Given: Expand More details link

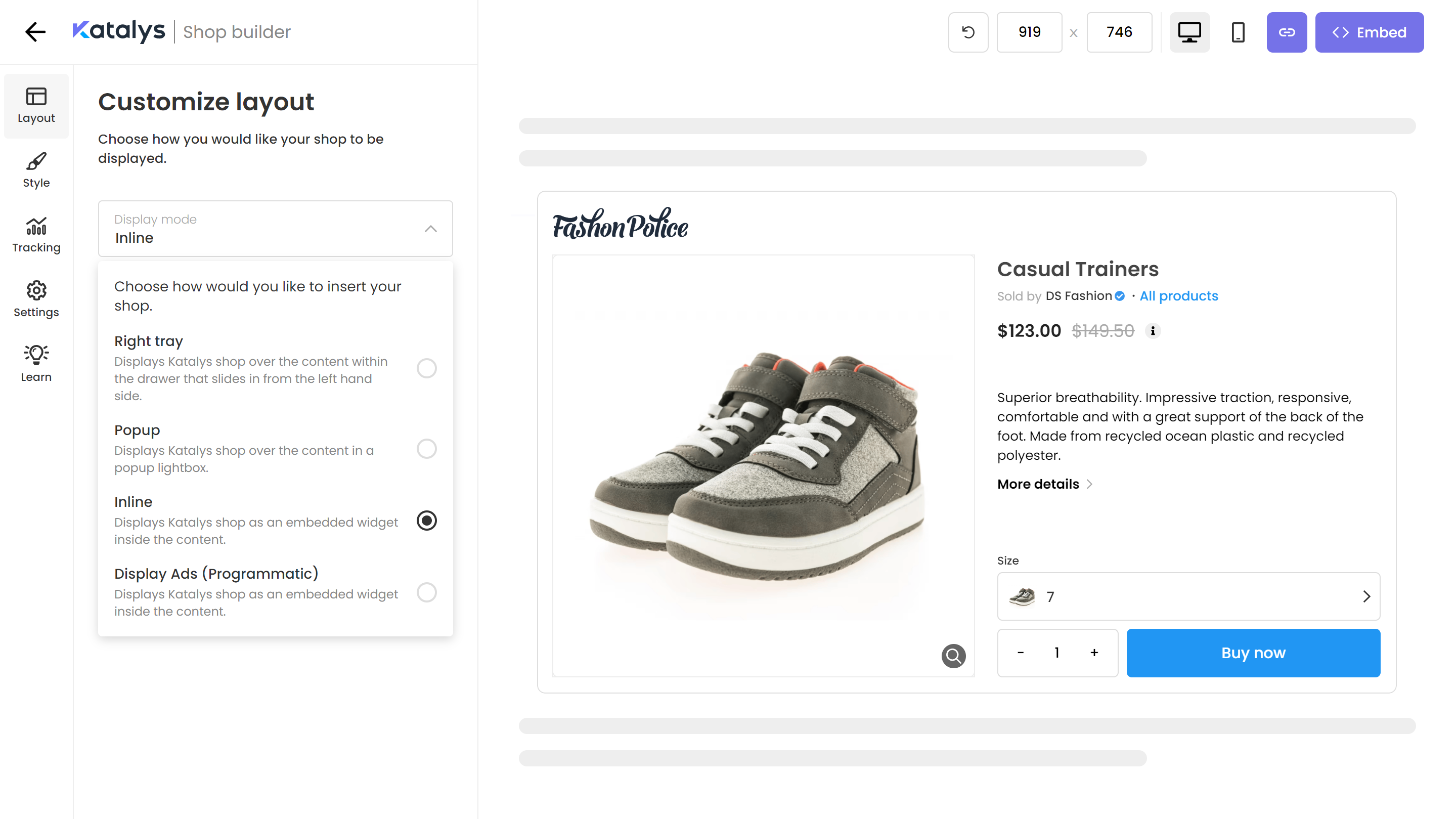Looking at the screenshot, I should pos(1044,484).
